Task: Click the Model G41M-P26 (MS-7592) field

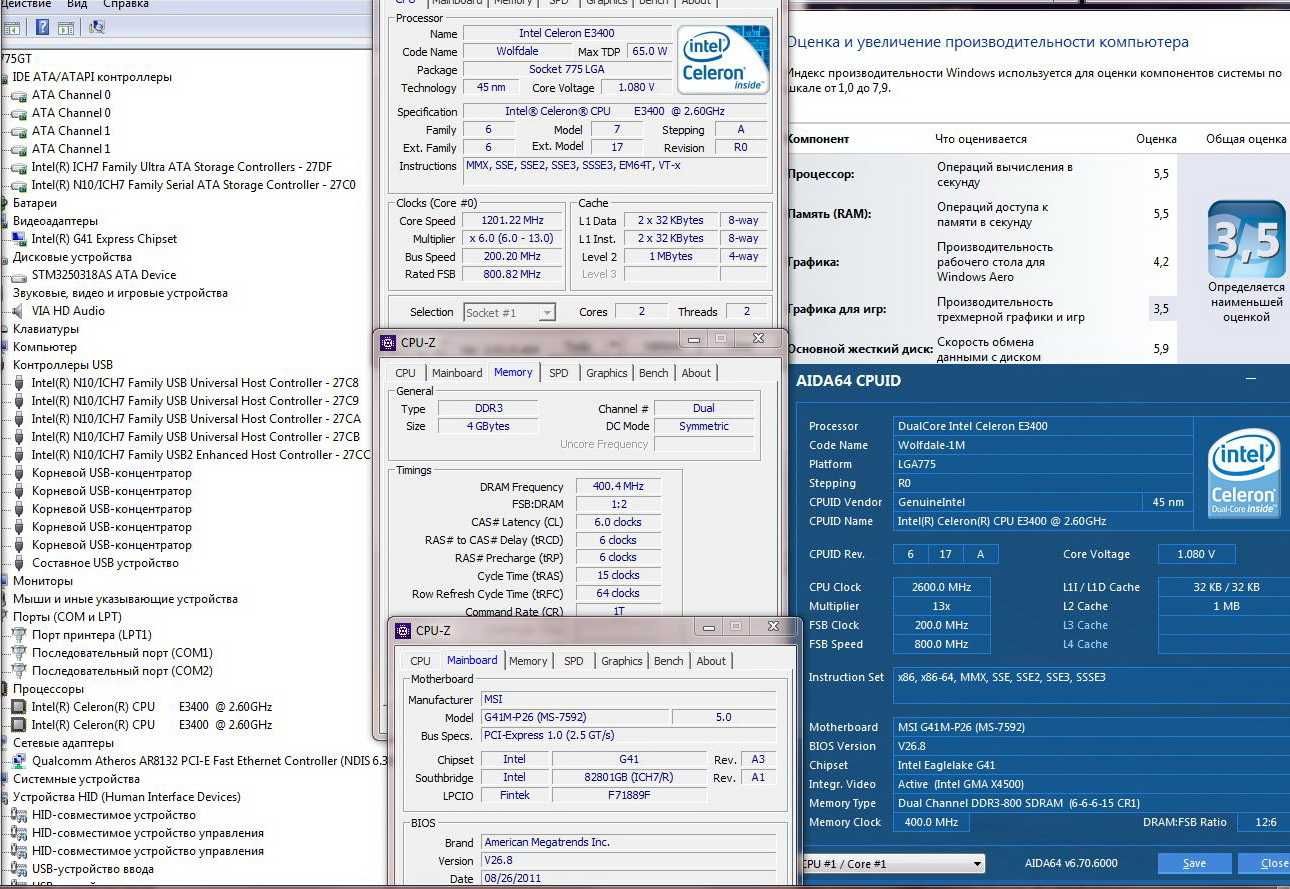Action: click(573, 718)
